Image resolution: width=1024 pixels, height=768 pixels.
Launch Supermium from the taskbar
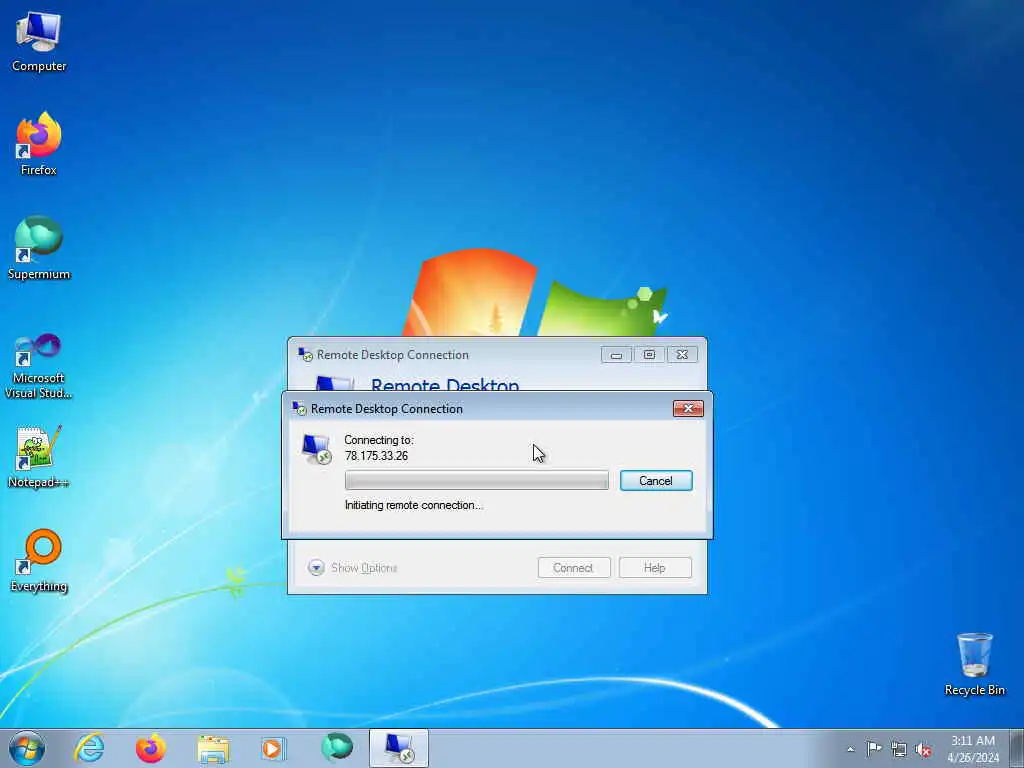(337, 748)
